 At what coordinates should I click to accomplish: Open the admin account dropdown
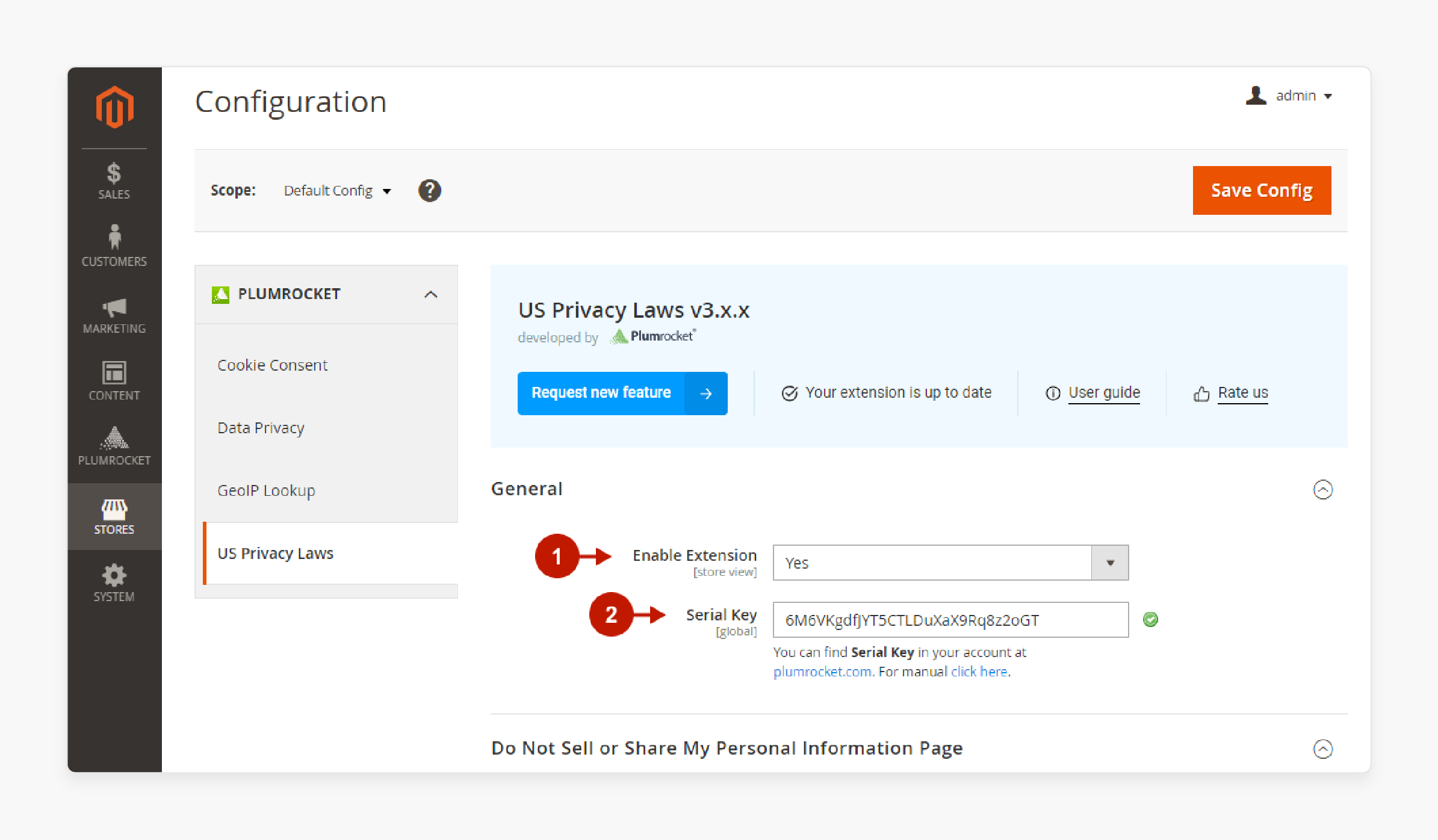[1304, 96]
